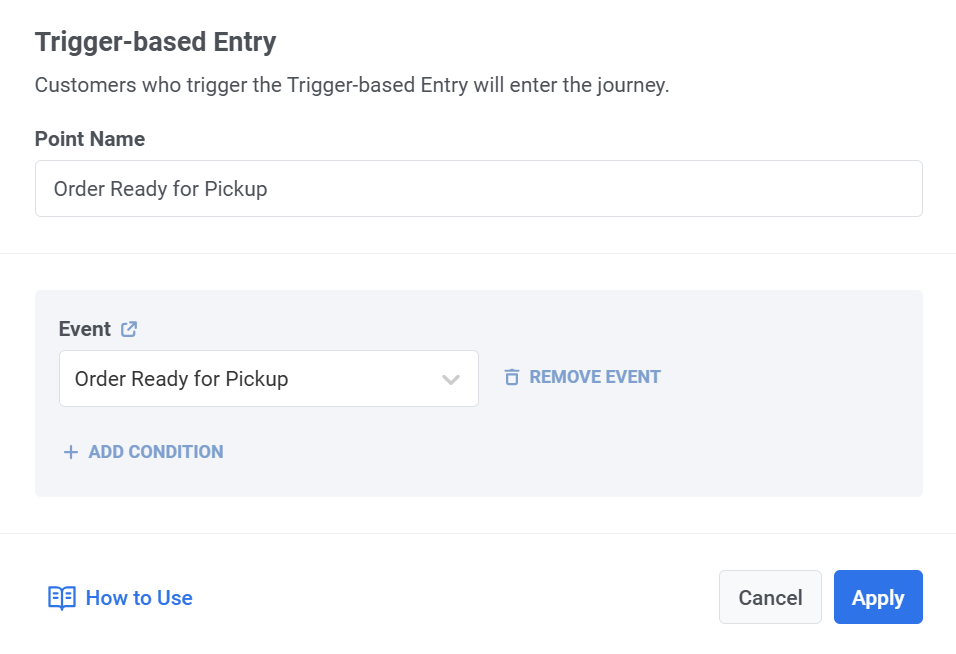Click the book icon beside How to Use
Image resolution: width=956 pixels, height=654 pixels.
click(62, 598)
